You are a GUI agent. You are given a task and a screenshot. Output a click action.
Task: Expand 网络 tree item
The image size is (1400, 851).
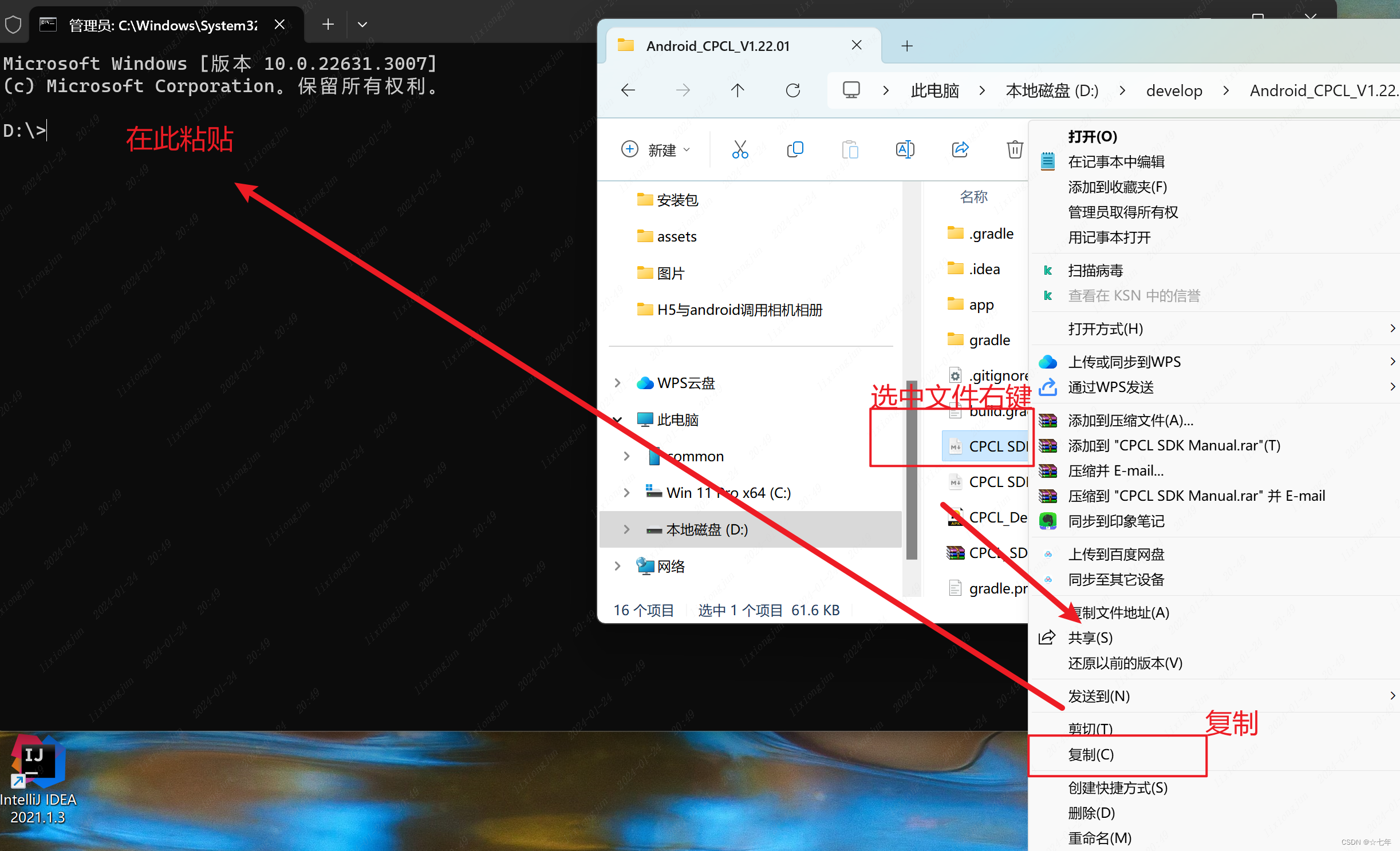pyautogui.click(x=619, y=566)
